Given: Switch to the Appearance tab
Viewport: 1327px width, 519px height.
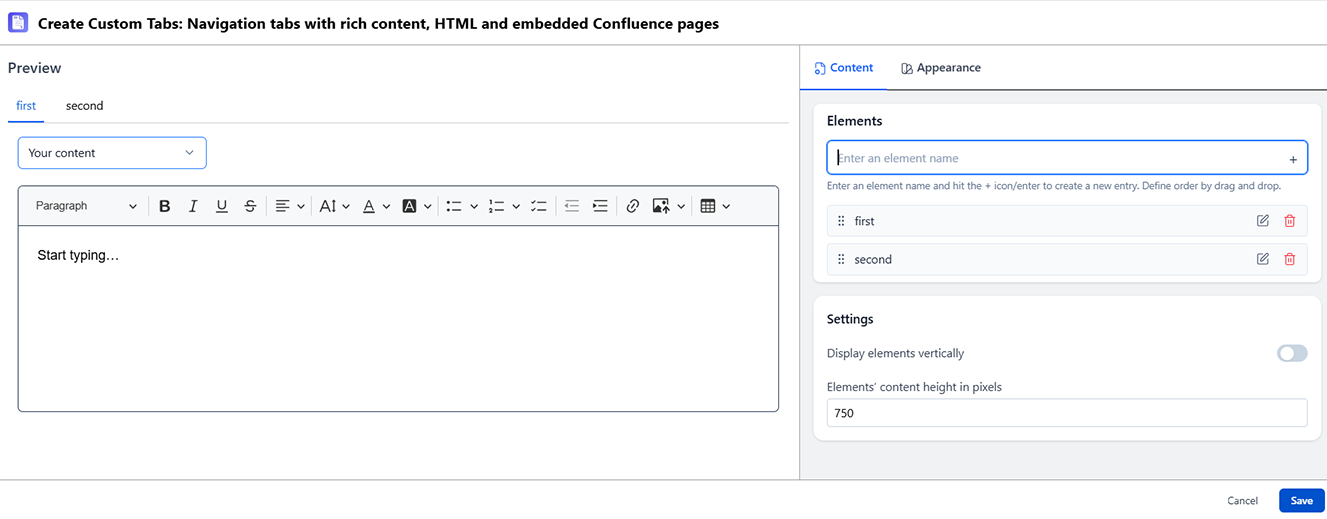Looking at the screenshot, I should (940, 68).
